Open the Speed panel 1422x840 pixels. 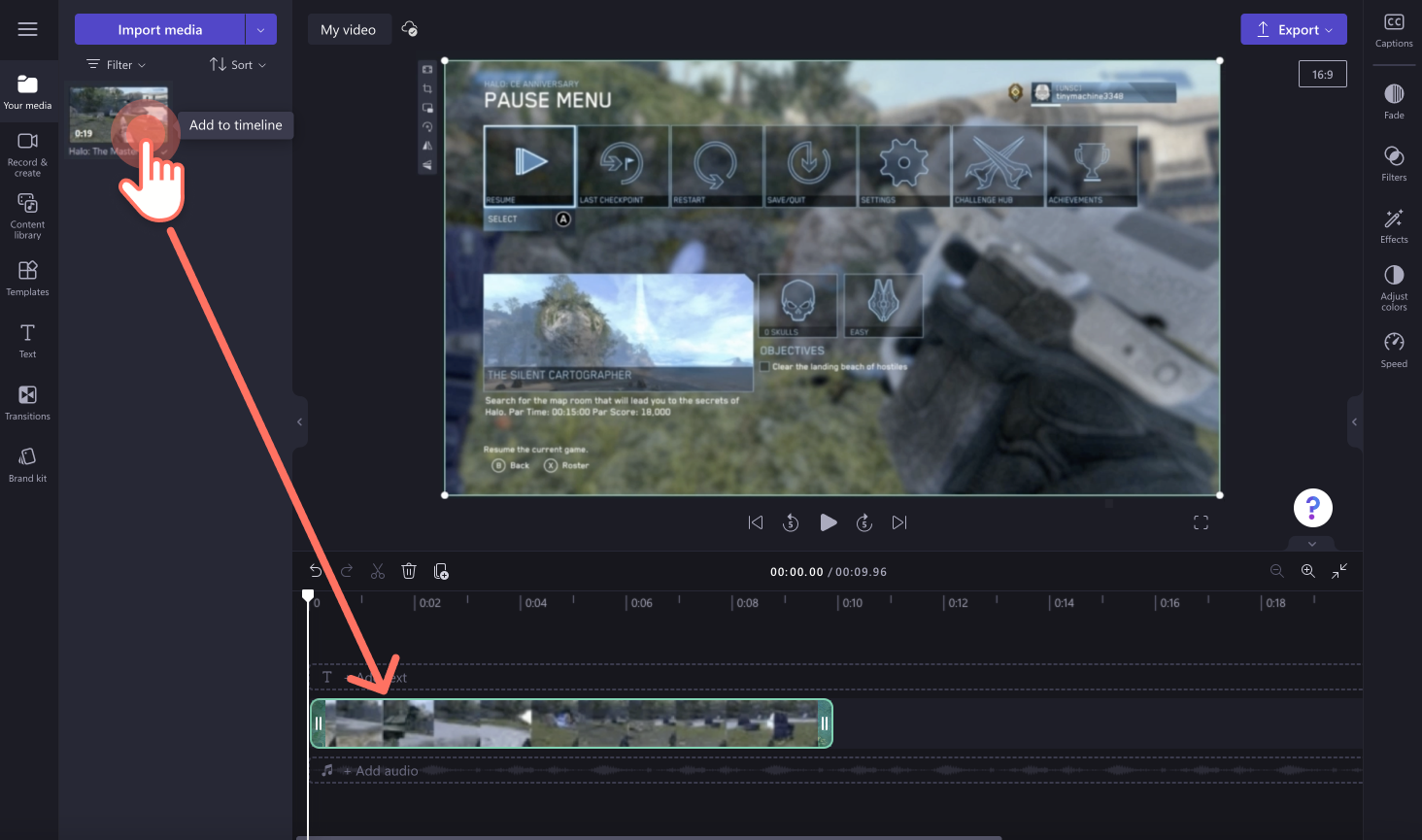coord(1394,351)
